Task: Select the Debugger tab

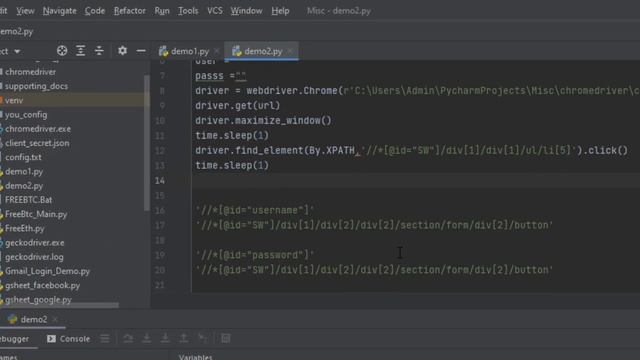Action: 15,339
